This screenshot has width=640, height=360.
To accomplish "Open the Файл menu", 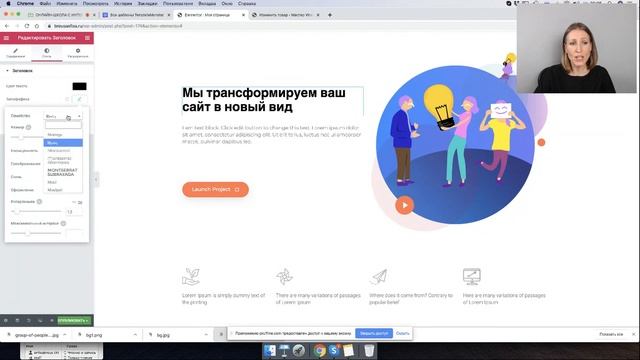I will [x=45, y=3].
